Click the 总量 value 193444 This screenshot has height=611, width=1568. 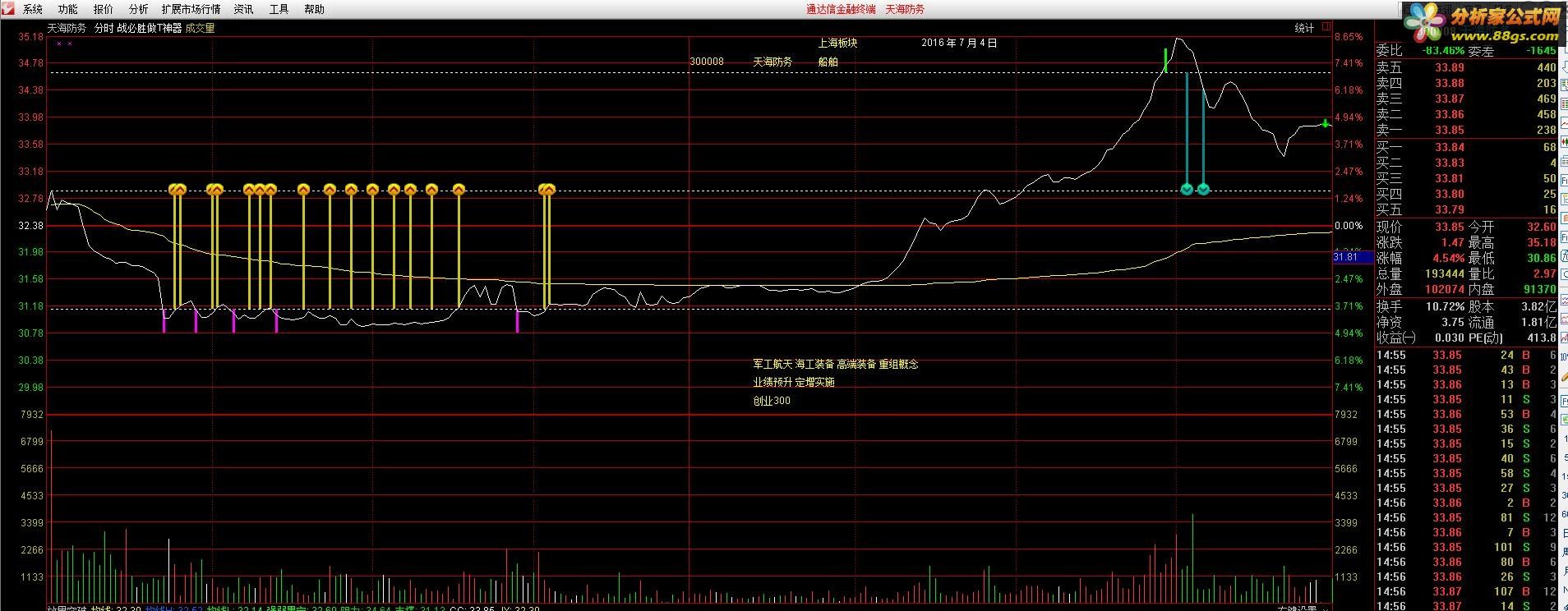click(x=1445, y=273)
